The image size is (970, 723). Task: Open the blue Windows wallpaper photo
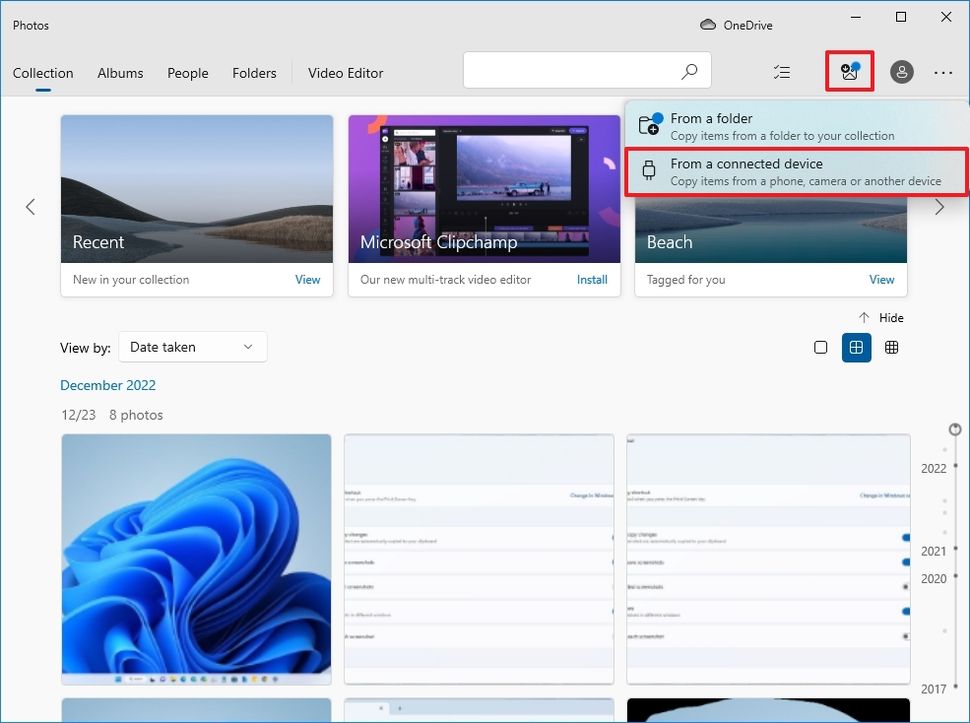(196, 559)
